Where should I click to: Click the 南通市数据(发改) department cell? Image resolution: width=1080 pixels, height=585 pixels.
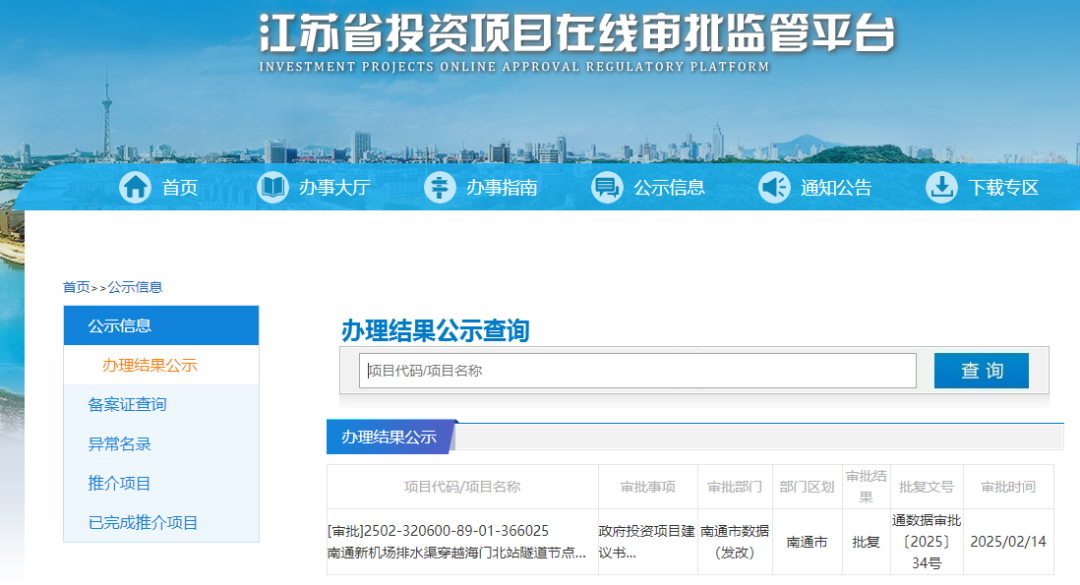click(735, 542)
